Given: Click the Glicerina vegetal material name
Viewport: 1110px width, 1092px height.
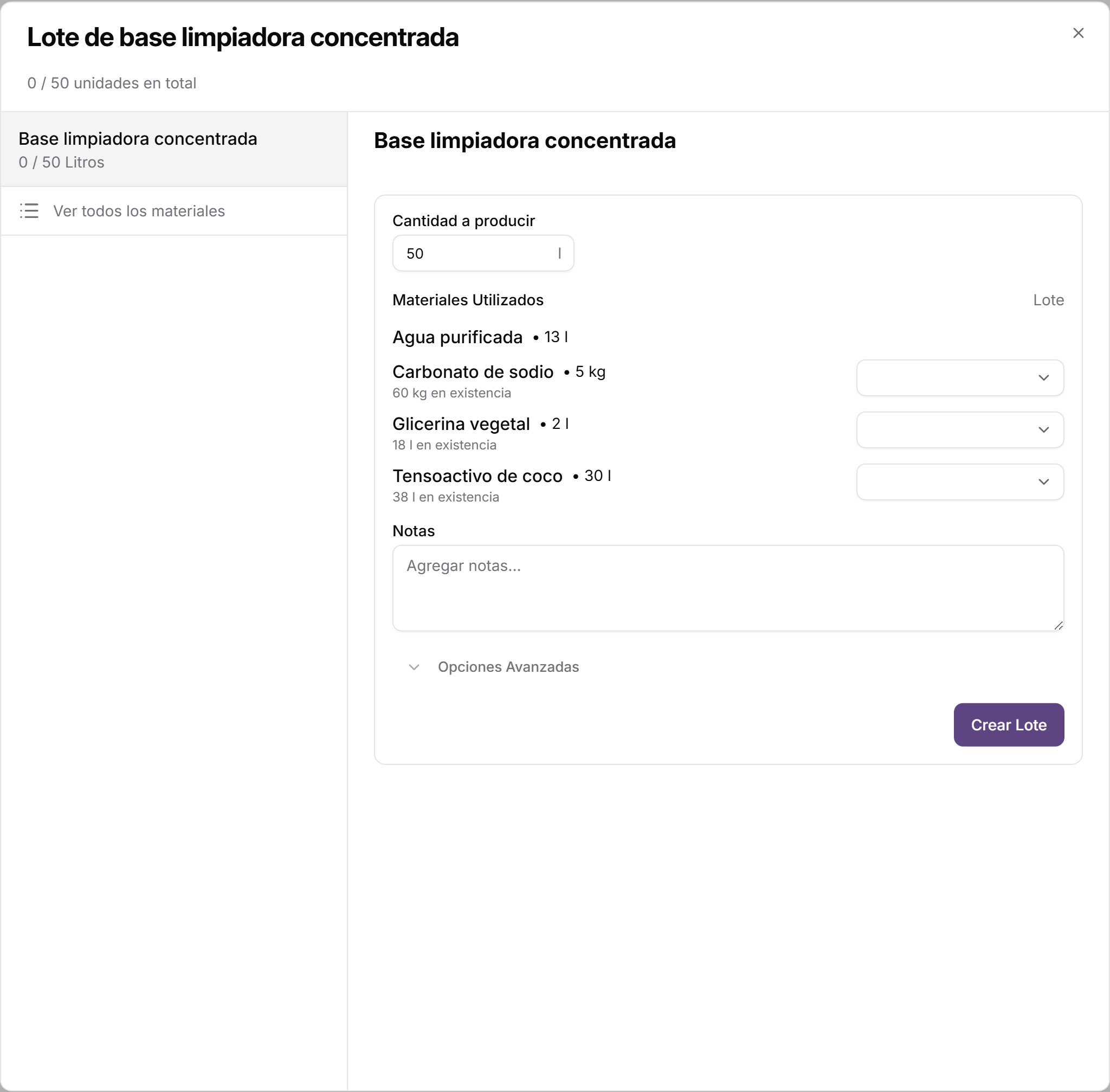Looking at the screenshot, I should (x=461, y=424).
